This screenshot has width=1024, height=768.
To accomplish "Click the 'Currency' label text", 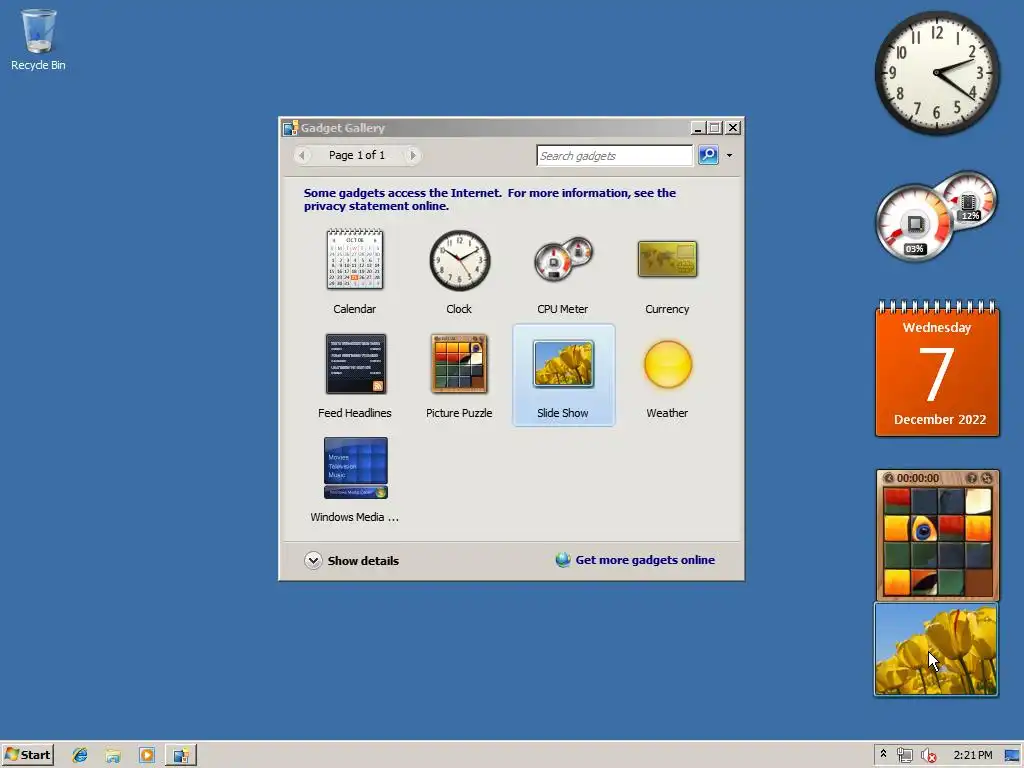I will coord(667,309).
